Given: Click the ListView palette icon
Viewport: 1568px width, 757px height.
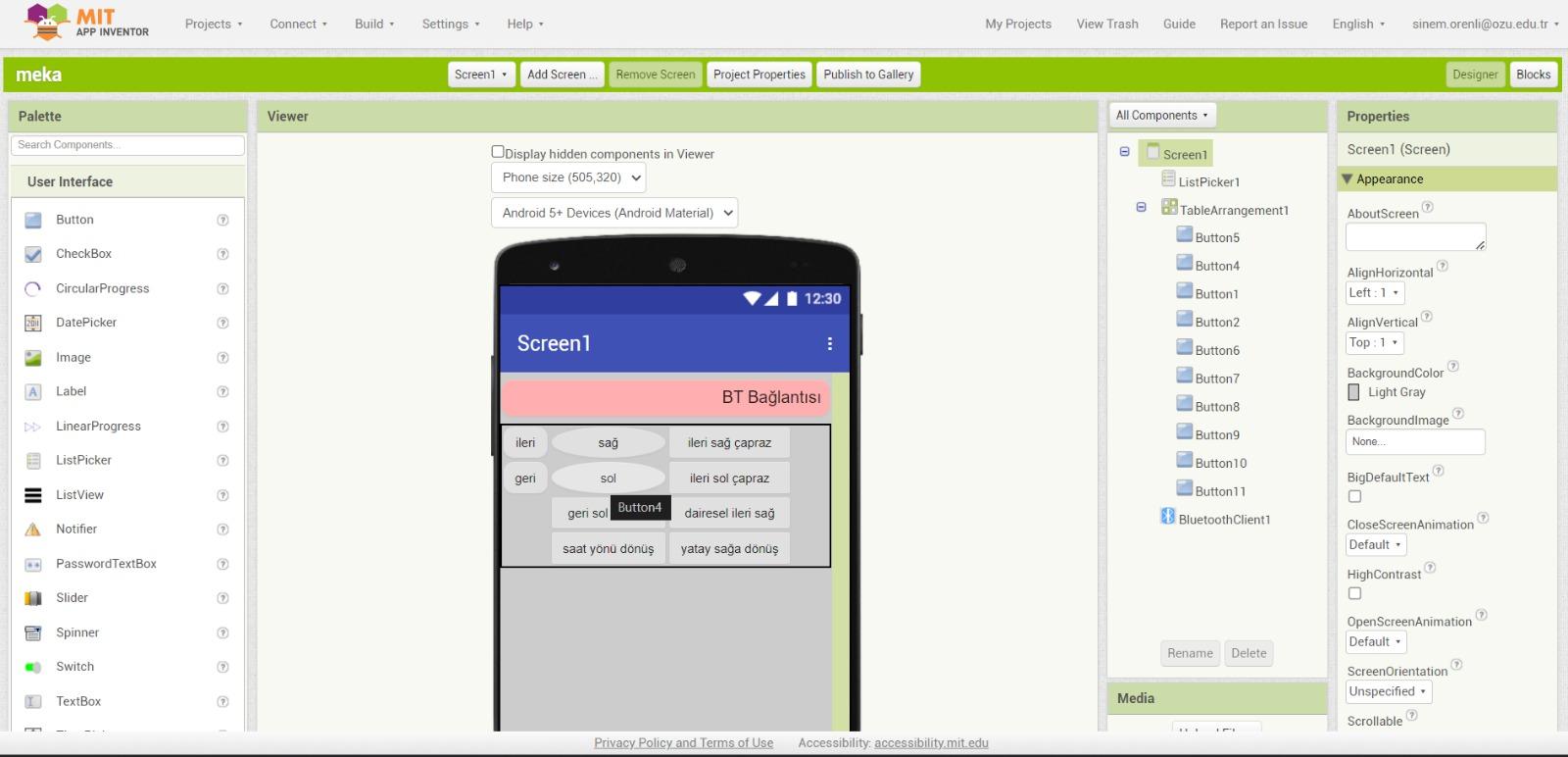Looking at the screenshot, I should tap(33, 495).
